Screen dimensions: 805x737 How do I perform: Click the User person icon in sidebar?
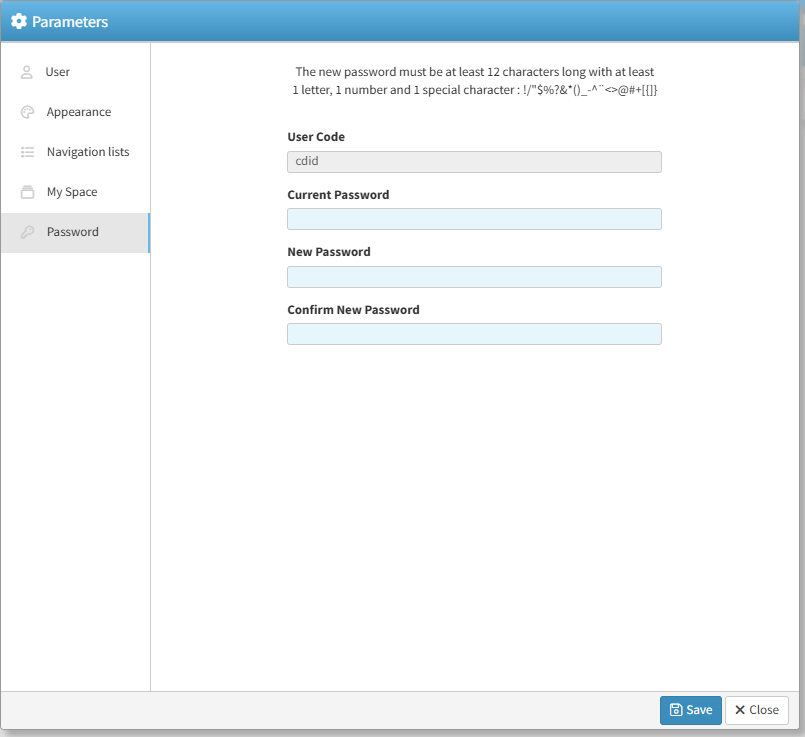(27, 72)
